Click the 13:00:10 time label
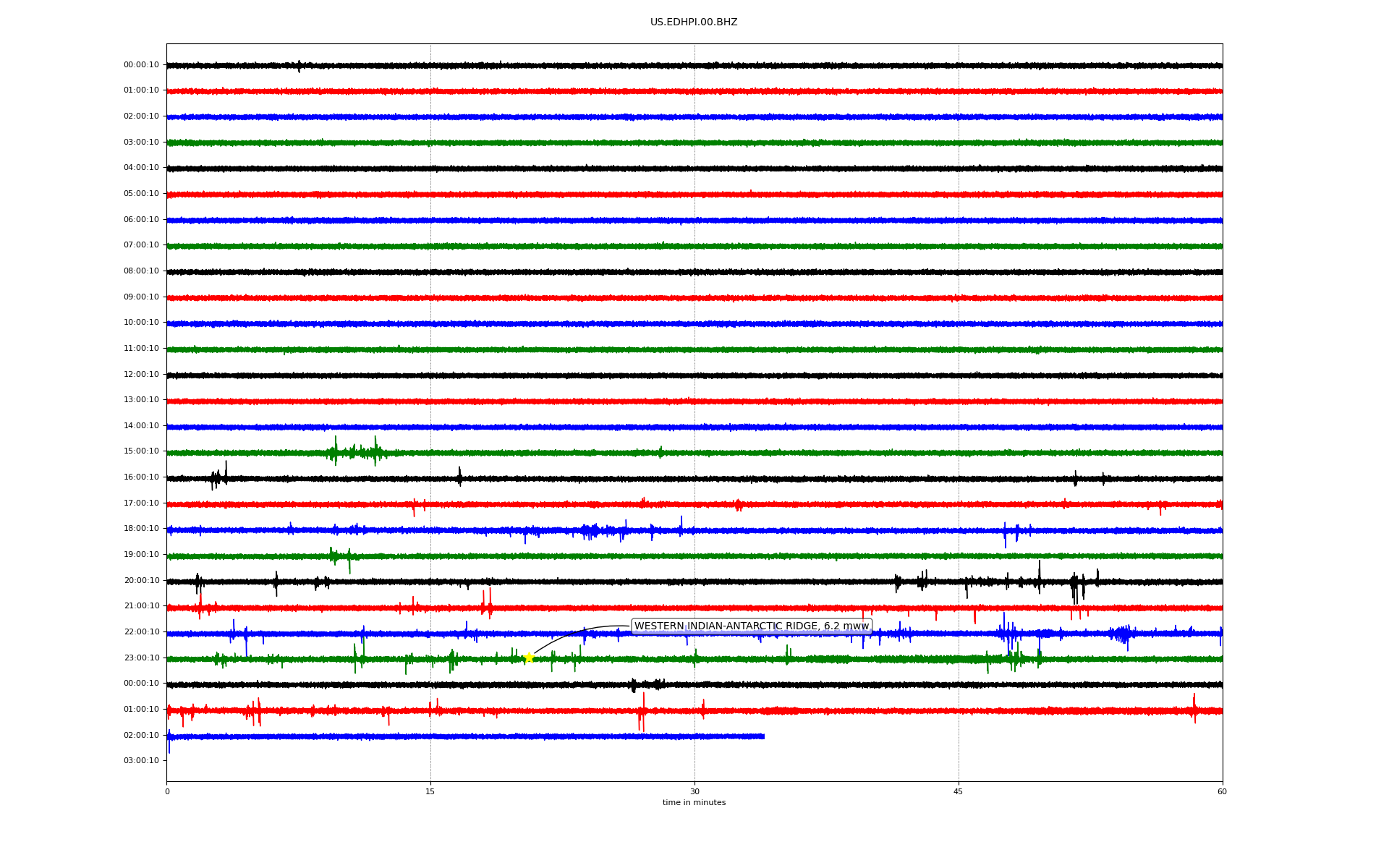 pos(141,400)
